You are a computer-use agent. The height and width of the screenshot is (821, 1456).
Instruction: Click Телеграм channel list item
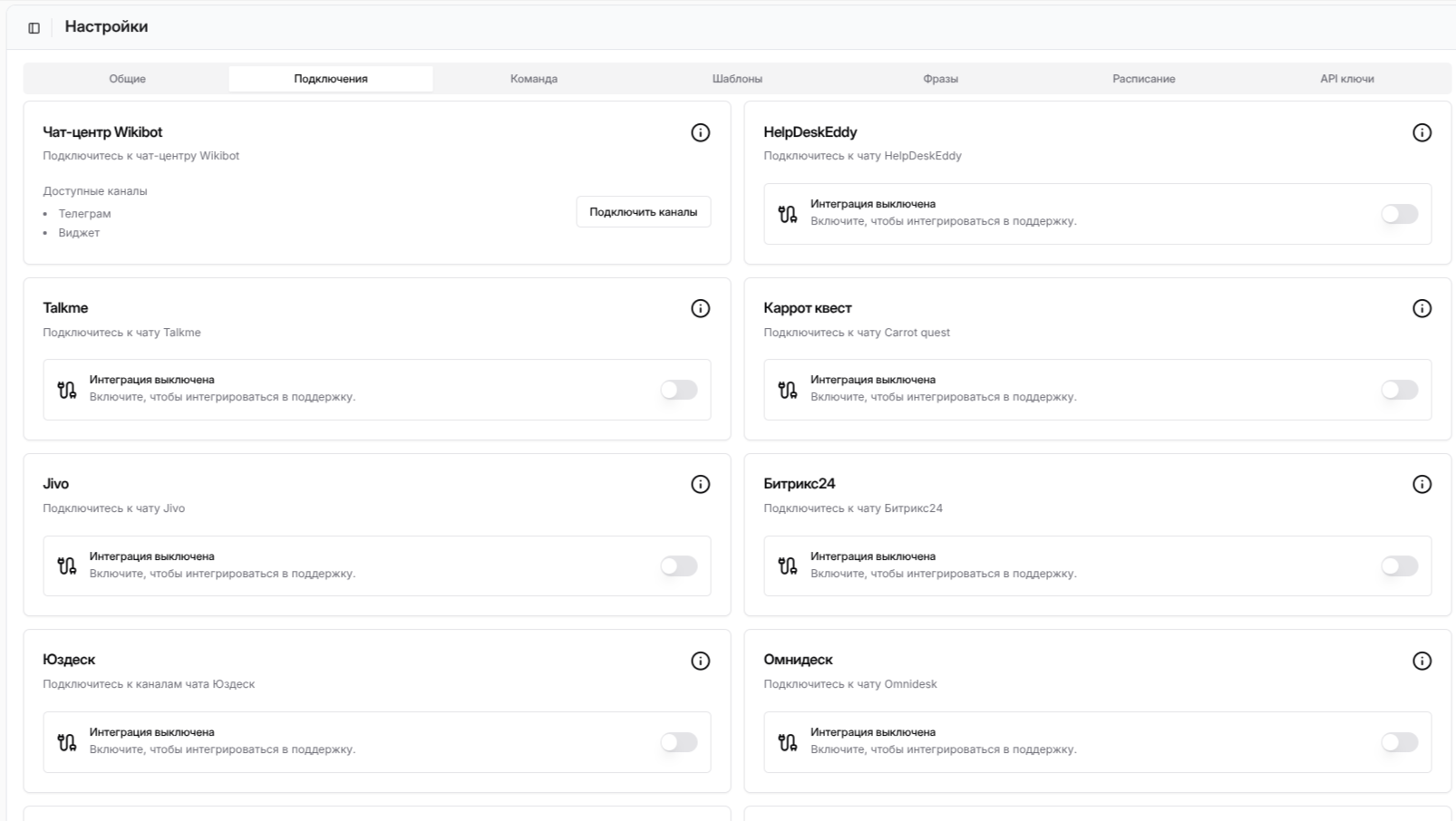84,214
